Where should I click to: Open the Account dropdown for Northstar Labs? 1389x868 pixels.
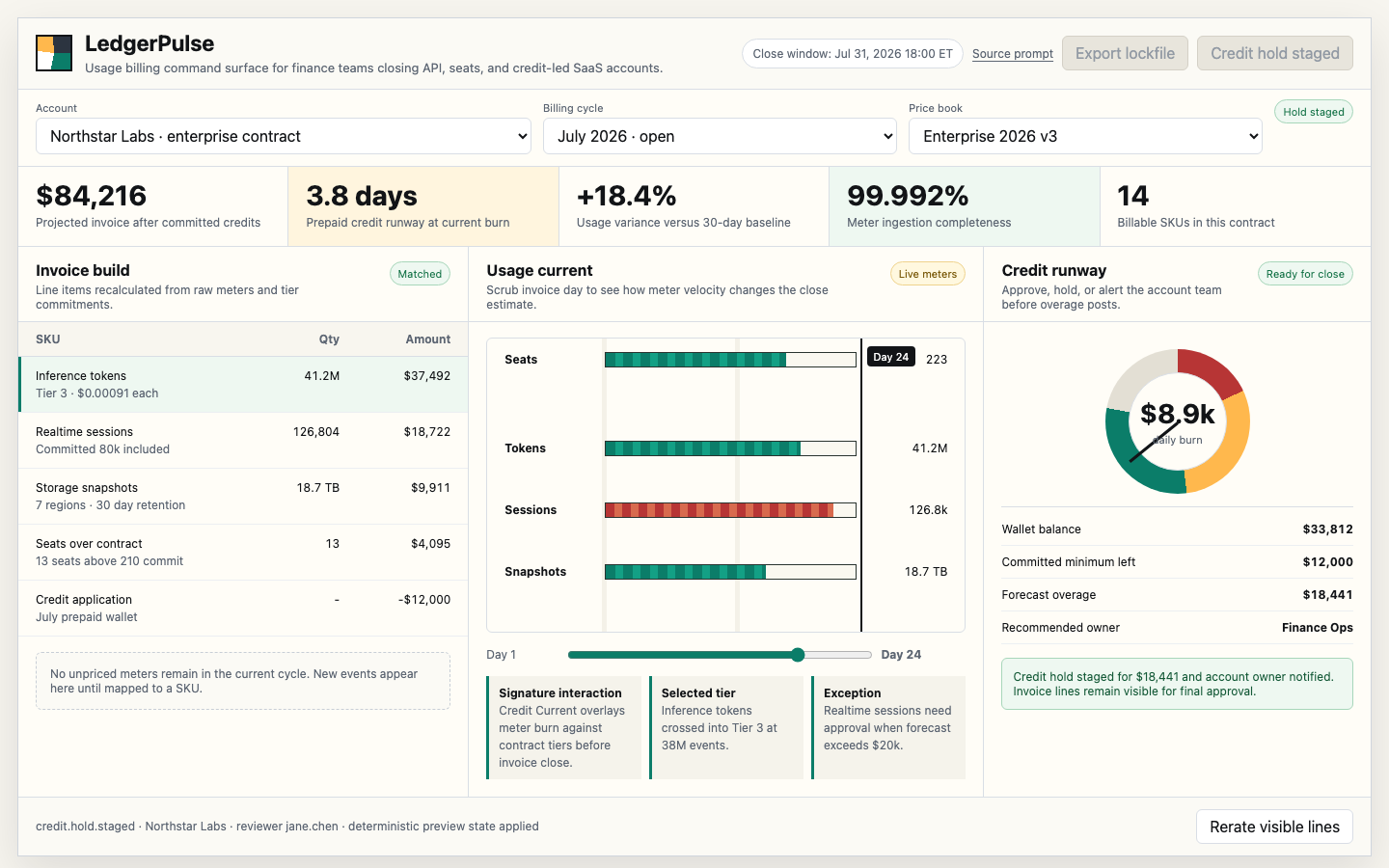pos(284,136)
